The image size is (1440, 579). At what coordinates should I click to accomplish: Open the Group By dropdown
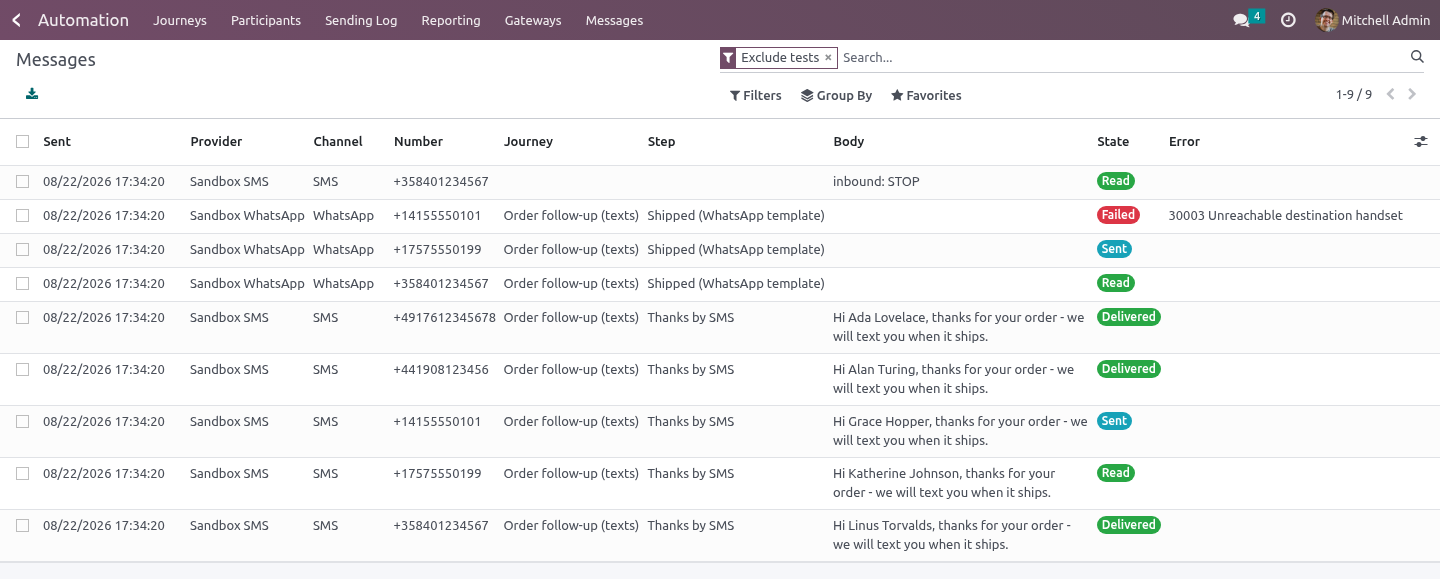coord(837,96)
